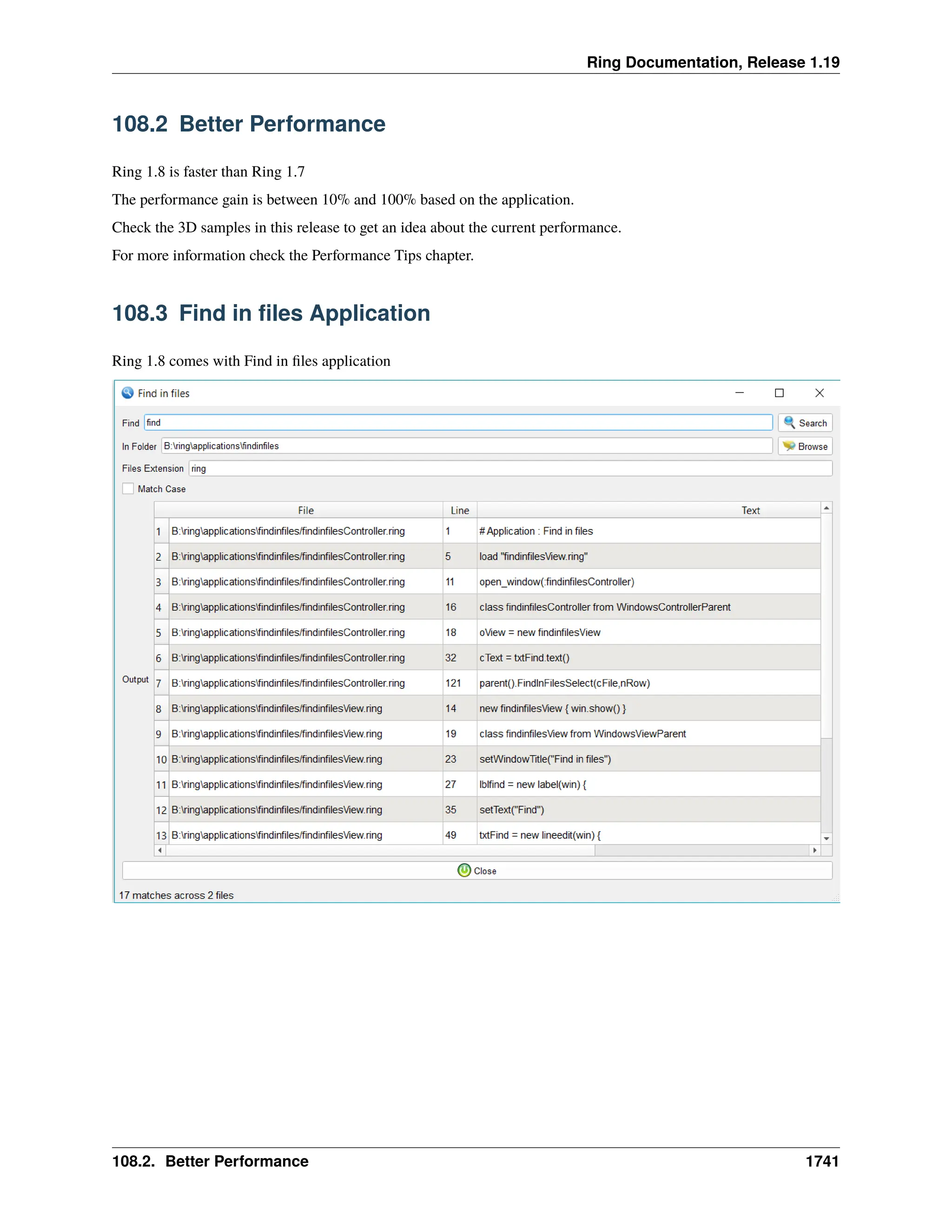Click the Find in files window title icon
952x1232 pixels.
tap(128, 393)
